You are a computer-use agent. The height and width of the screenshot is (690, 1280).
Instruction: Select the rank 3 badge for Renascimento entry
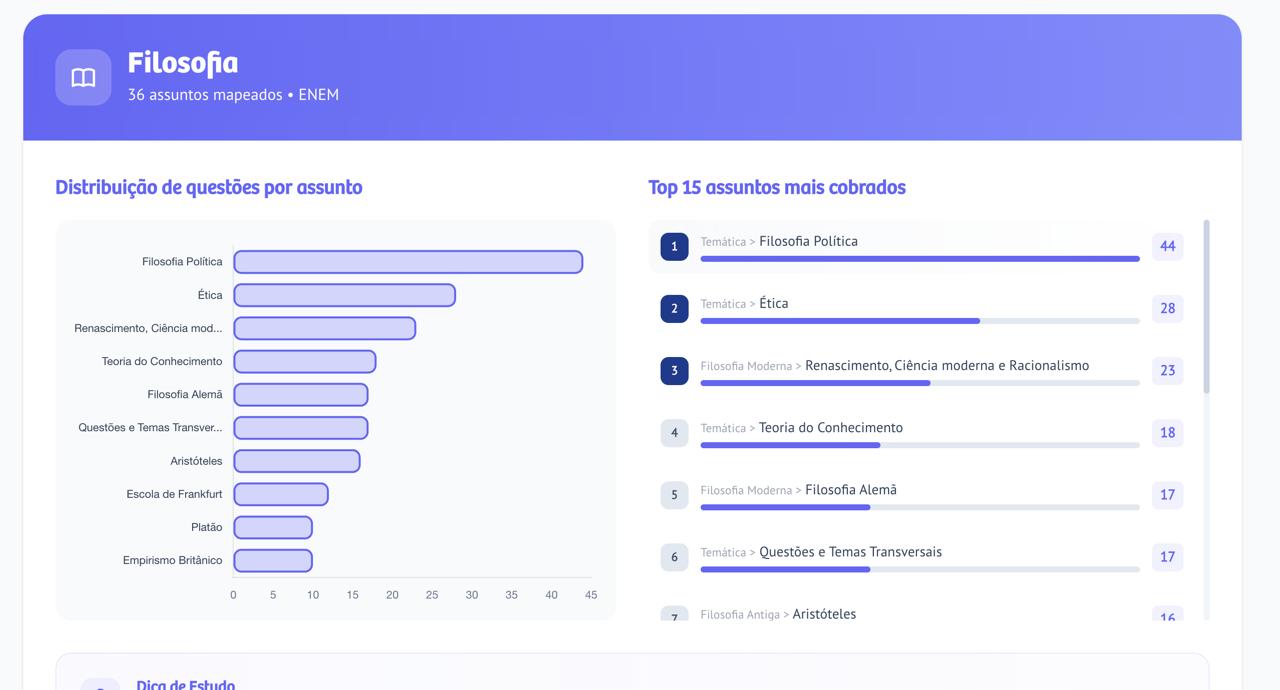(673, 371)
